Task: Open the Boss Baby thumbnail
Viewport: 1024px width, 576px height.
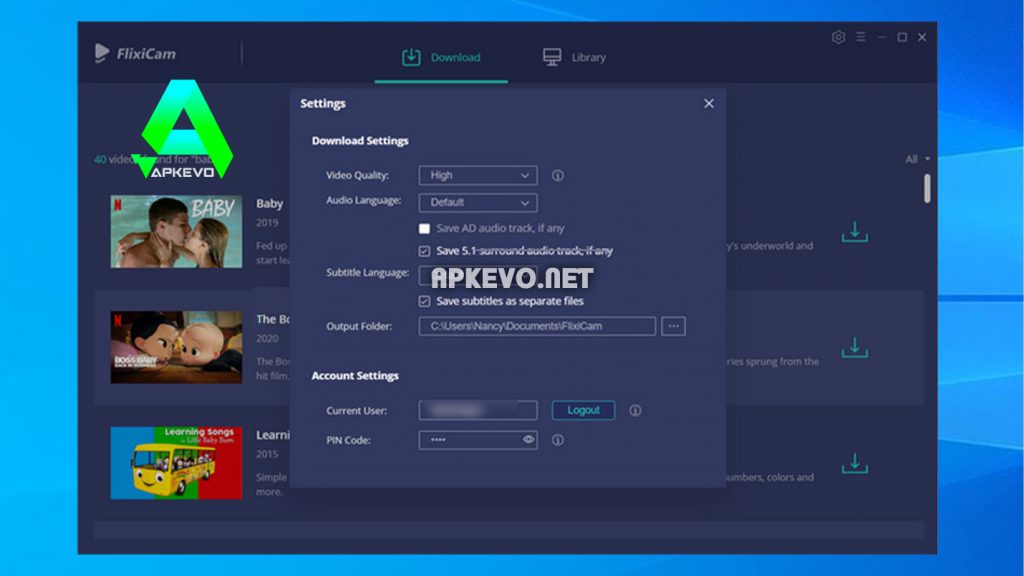Action: (x=176, y=347)
